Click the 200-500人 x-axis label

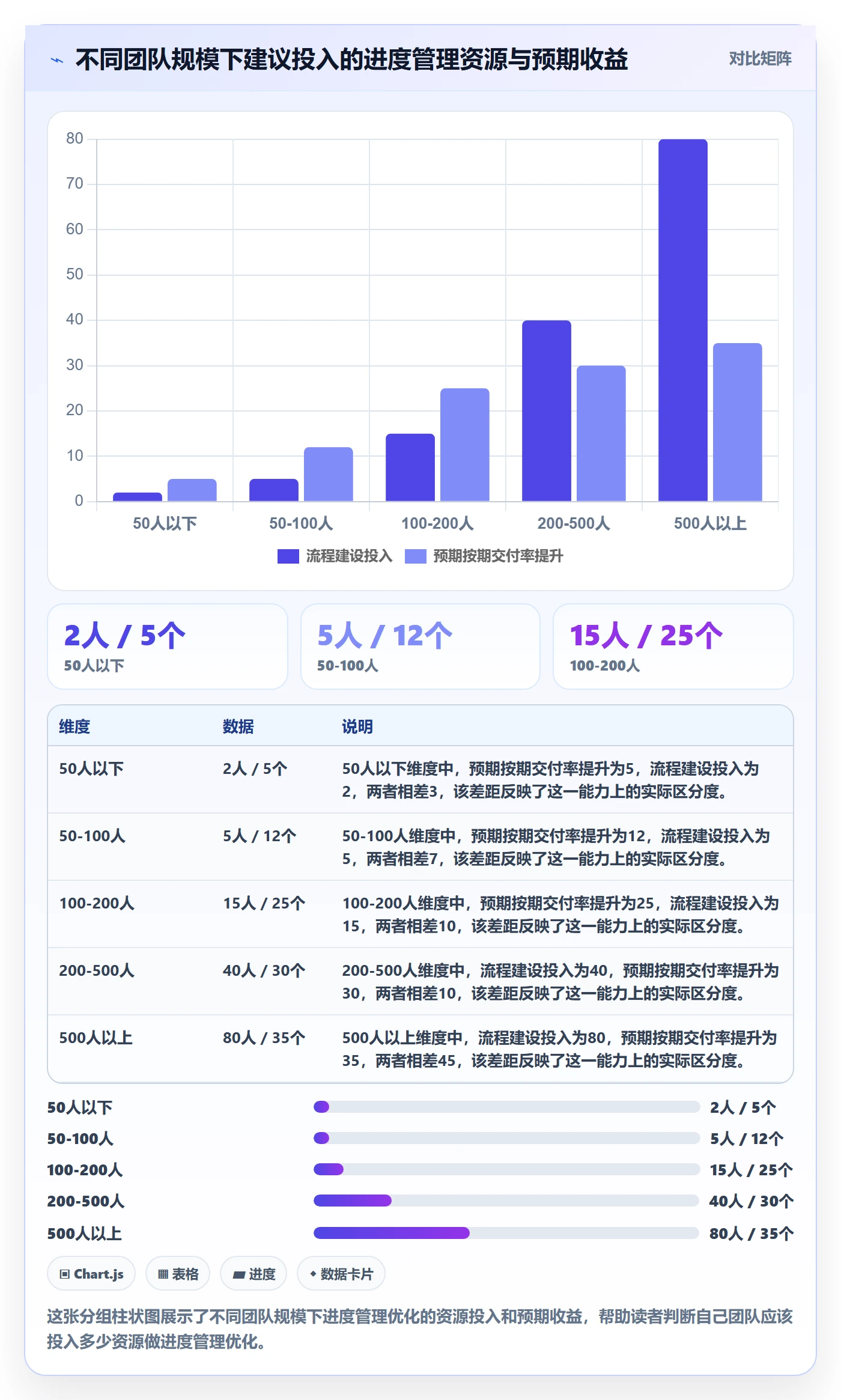(574, 523)
